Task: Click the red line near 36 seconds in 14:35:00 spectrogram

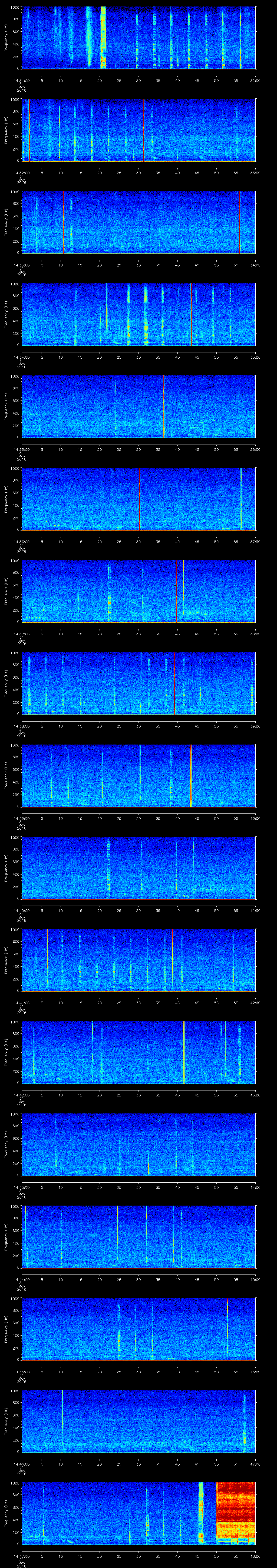Action: tap(164, 407)
